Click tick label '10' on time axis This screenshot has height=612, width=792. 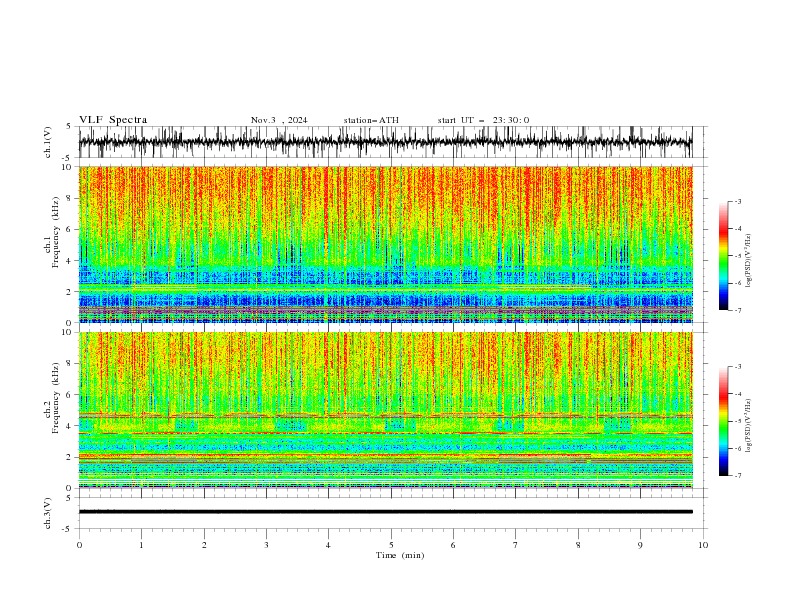pyautogui.click(x=703, y=545)
